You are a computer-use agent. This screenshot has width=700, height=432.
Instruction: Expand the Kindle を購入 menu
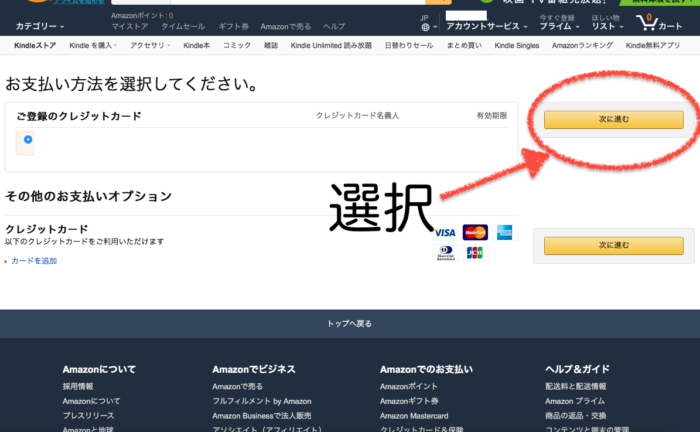coord(93,46)
